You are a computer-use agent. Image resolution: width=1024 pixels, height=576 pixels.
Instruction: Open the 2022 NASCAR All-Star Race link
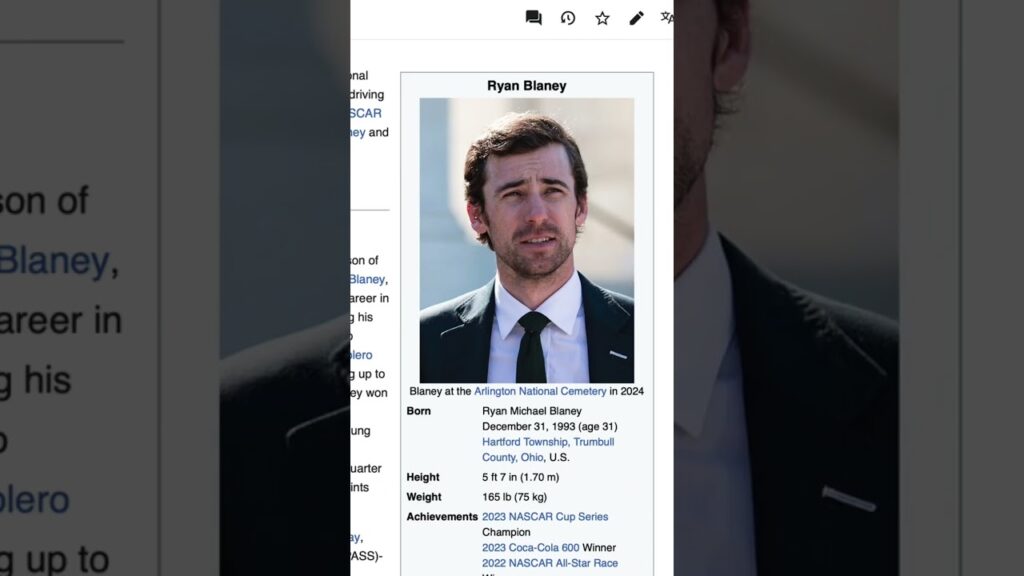(x=550, y=563)
